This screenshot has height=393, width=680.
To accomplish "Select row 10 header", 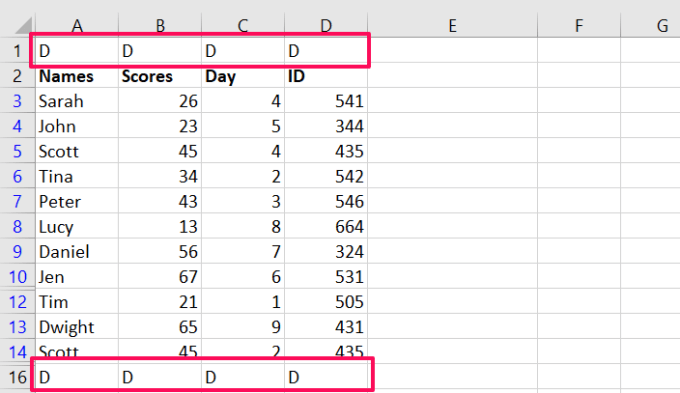I will click(17, 277).
